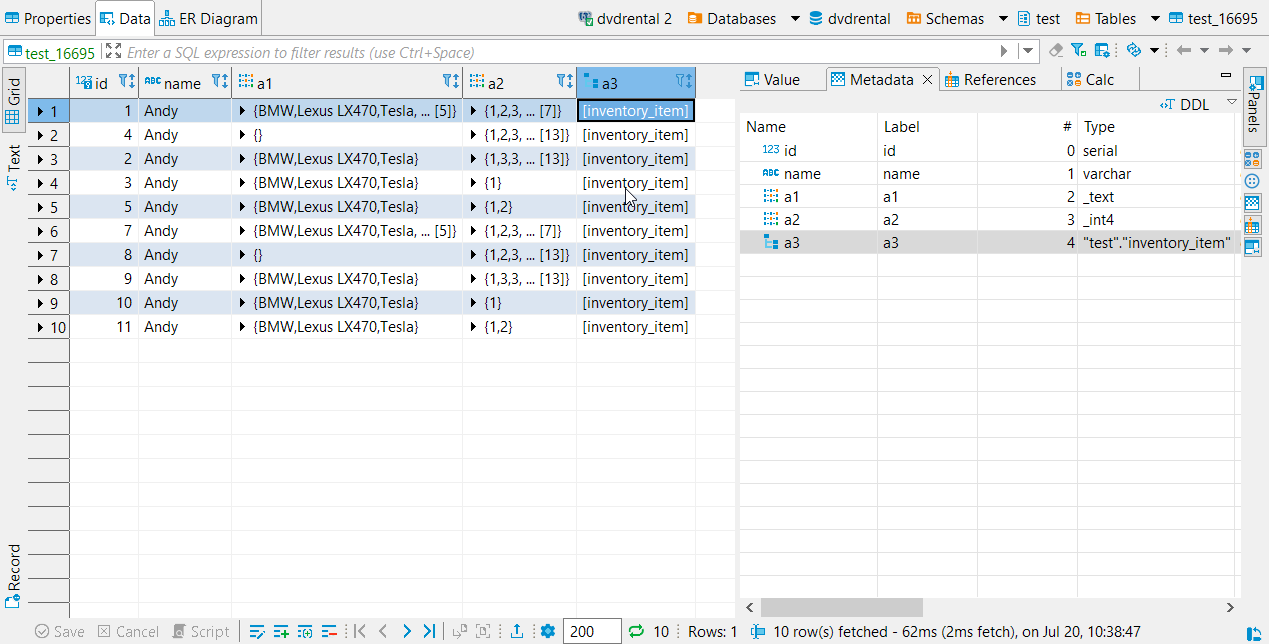Go to first row navigation arrow
The height and width of the screenshot is (644, 1269).
pos(360,631)
